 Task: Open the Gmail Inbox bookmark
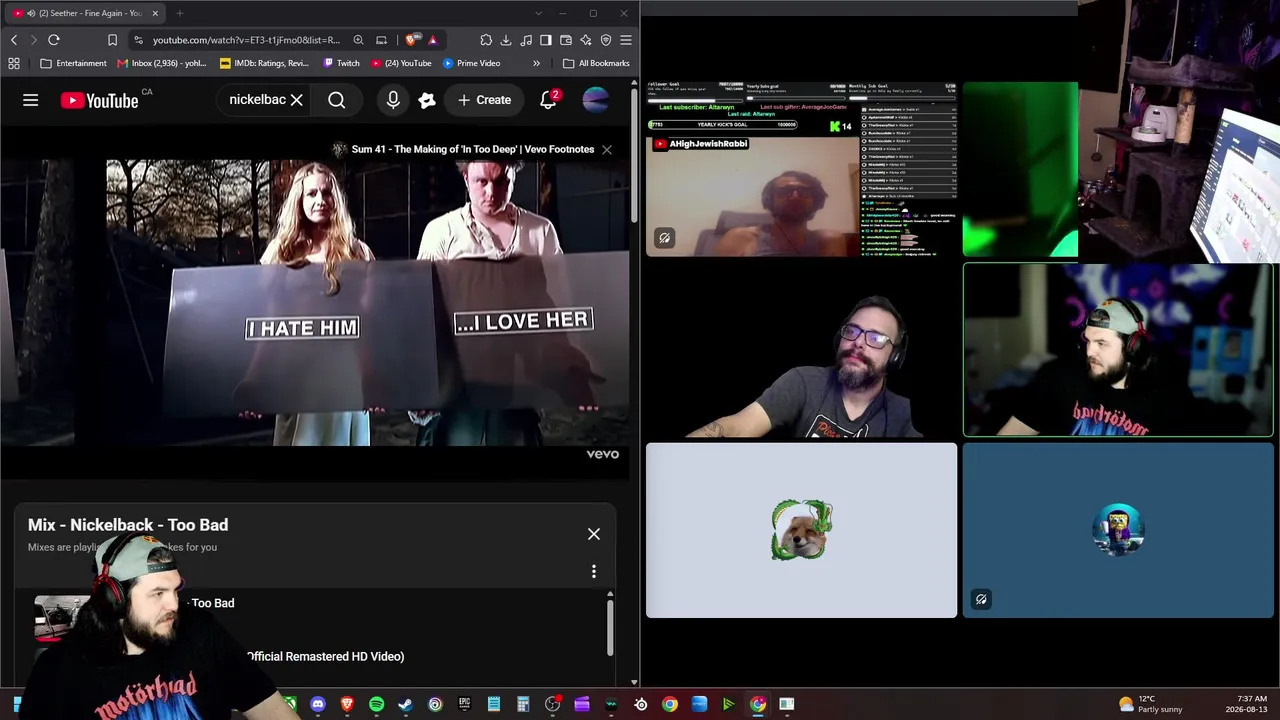pyautogui.click(x=162, y=63)
